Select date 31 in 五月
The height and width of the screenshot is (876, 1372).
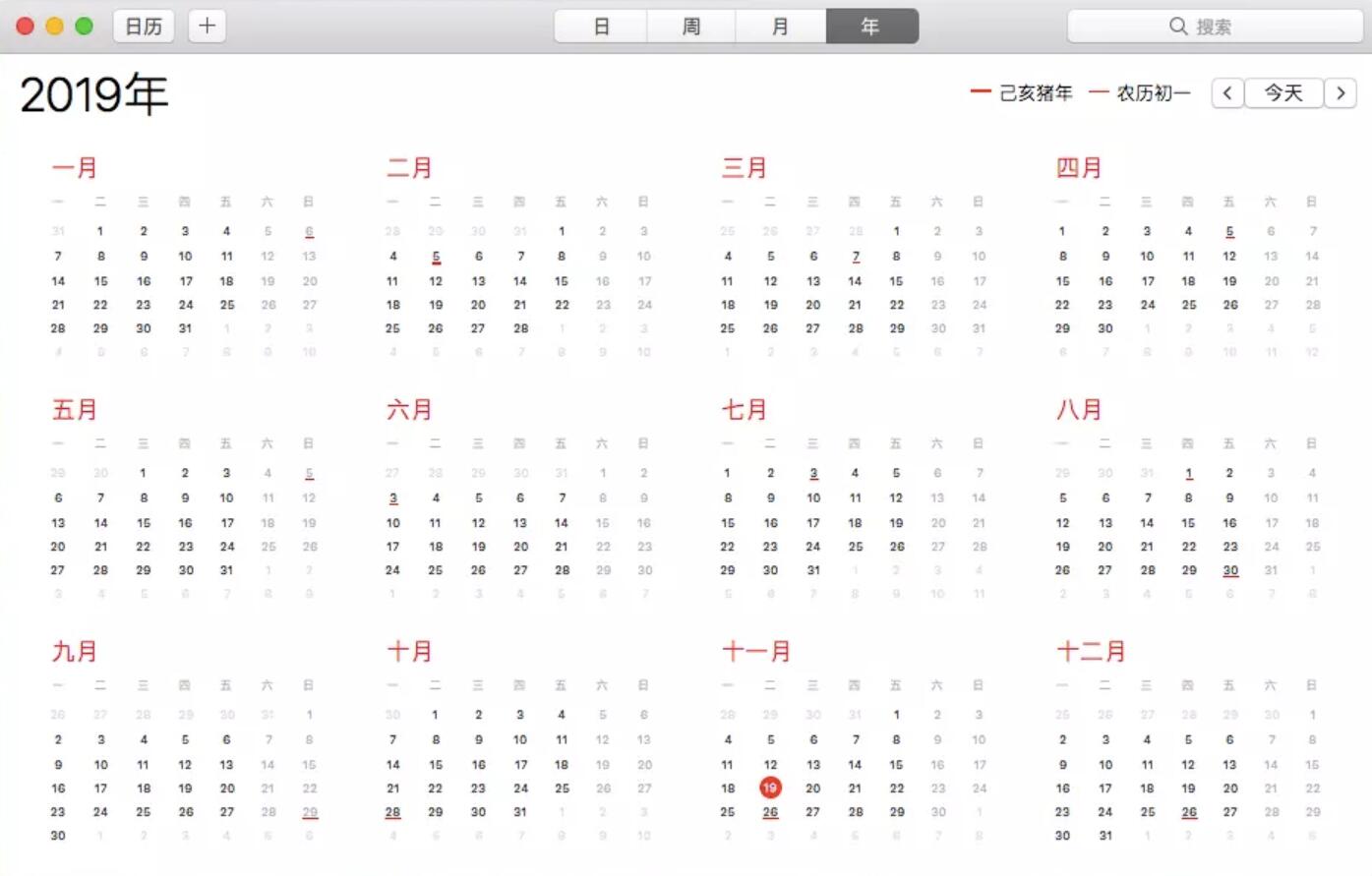pos(226,570)
